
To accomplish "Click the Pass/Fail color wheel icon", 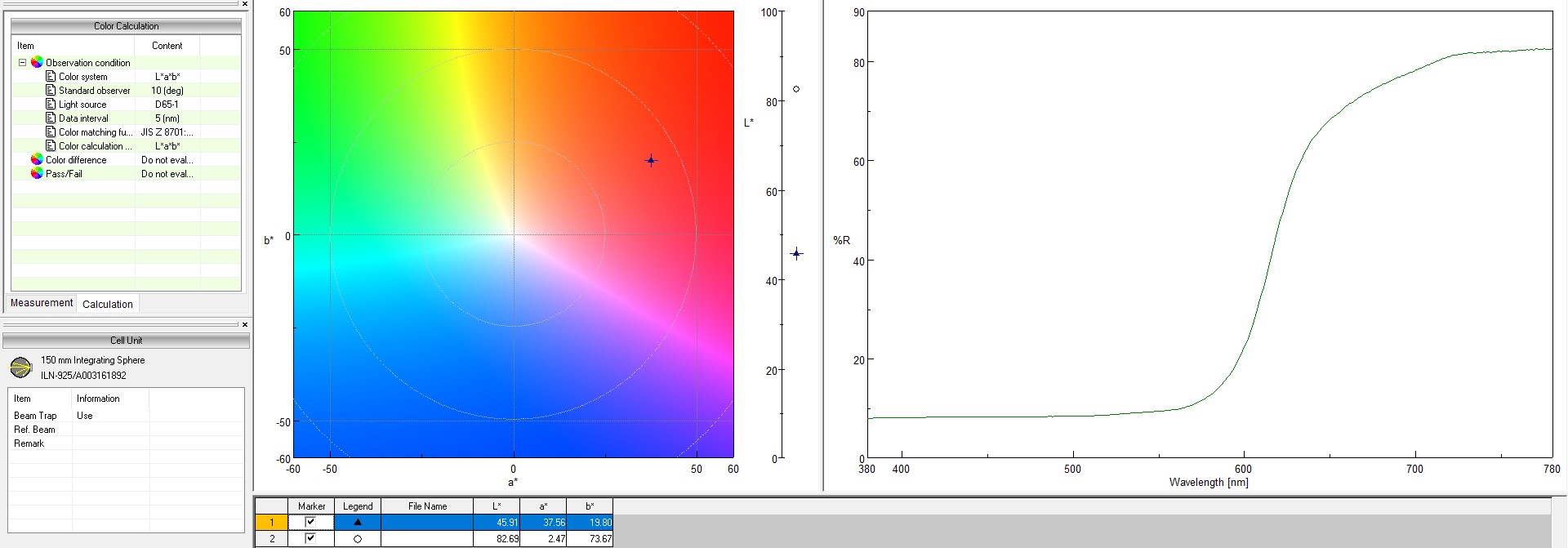I will (x=37, y=173).
